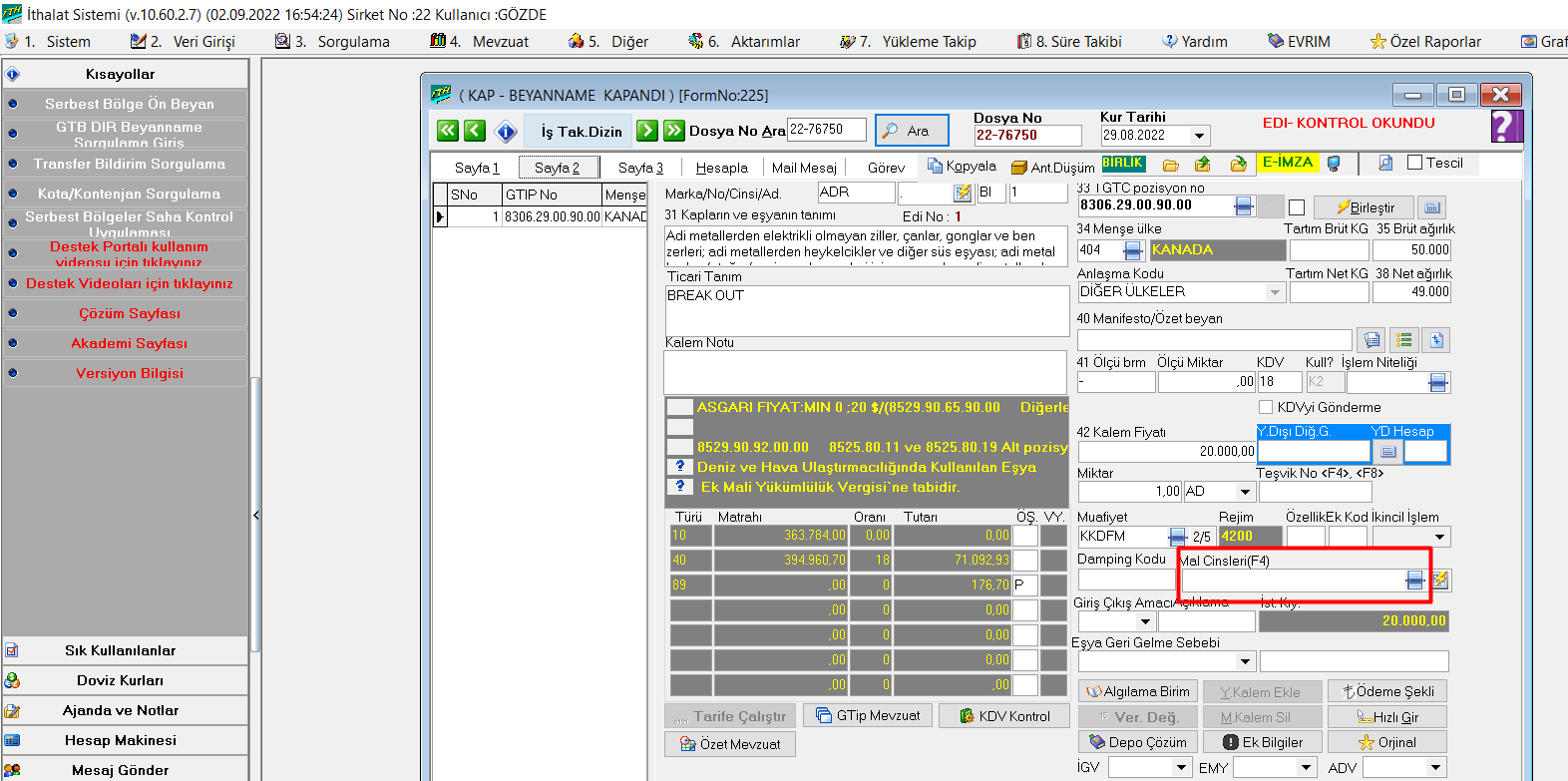
Task: Open İGV dropdown
Action: pos(1181,767)
